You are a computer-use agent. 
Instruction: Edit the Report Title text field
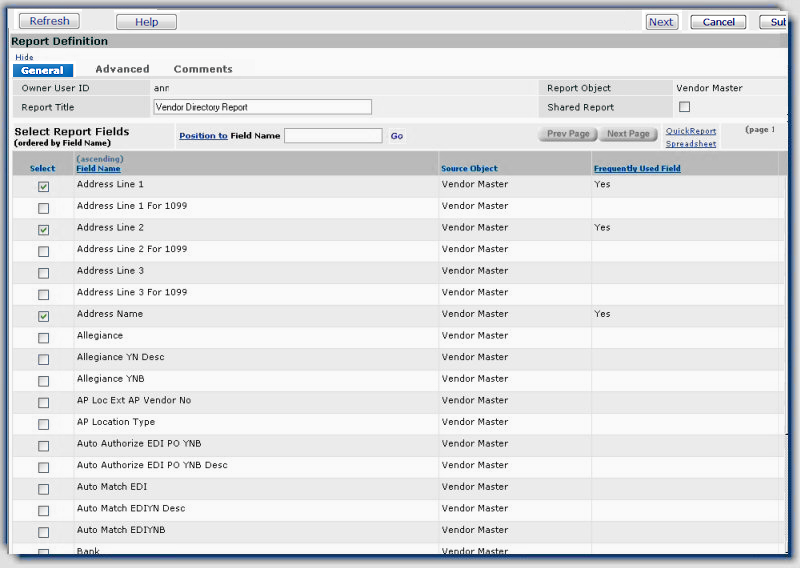tap(262, 107)
